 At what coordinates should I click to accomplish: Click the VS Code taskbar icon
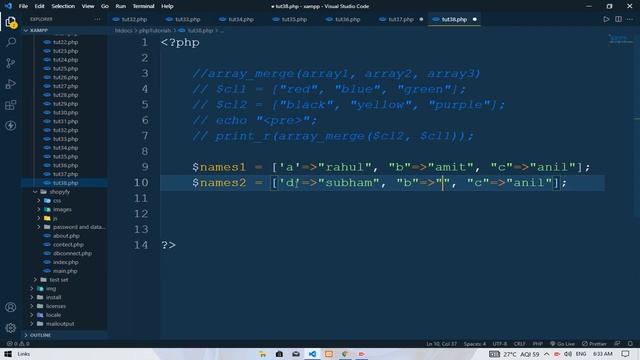[312, 354]
